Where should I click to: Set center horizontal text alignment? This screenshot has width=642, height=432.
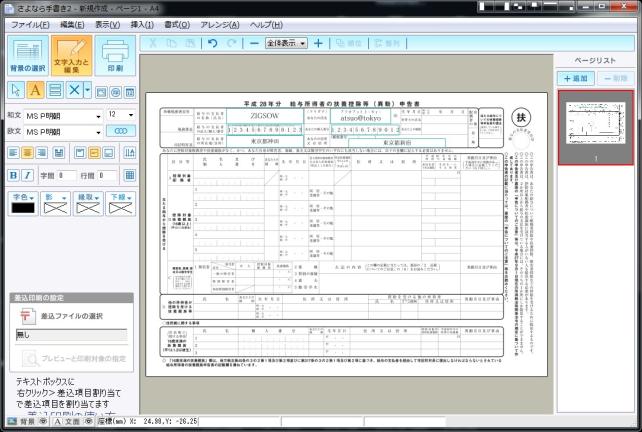coord(27,153)
